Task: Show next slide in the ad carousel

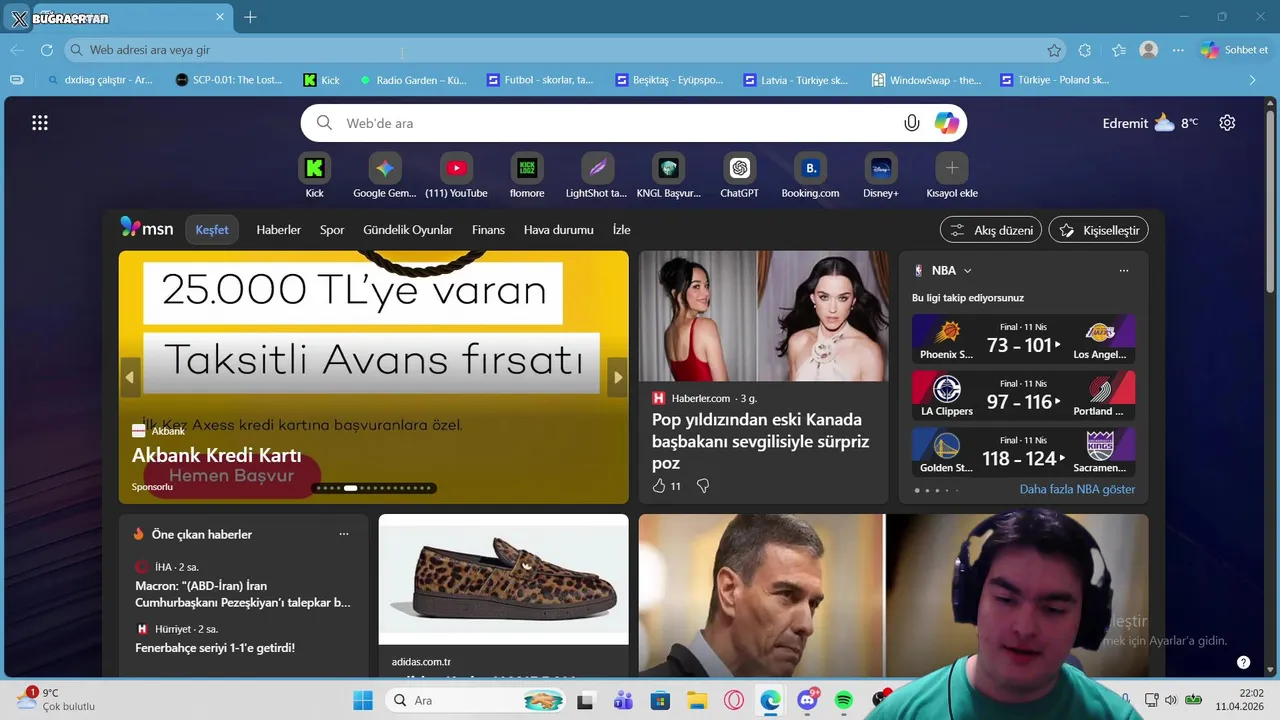Action: click(x=618, y=377)
